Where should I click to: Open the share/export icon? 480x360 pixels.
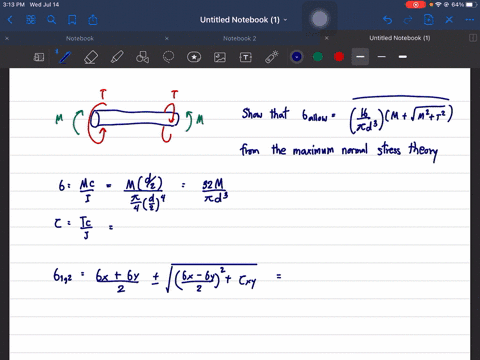[93, 20]
